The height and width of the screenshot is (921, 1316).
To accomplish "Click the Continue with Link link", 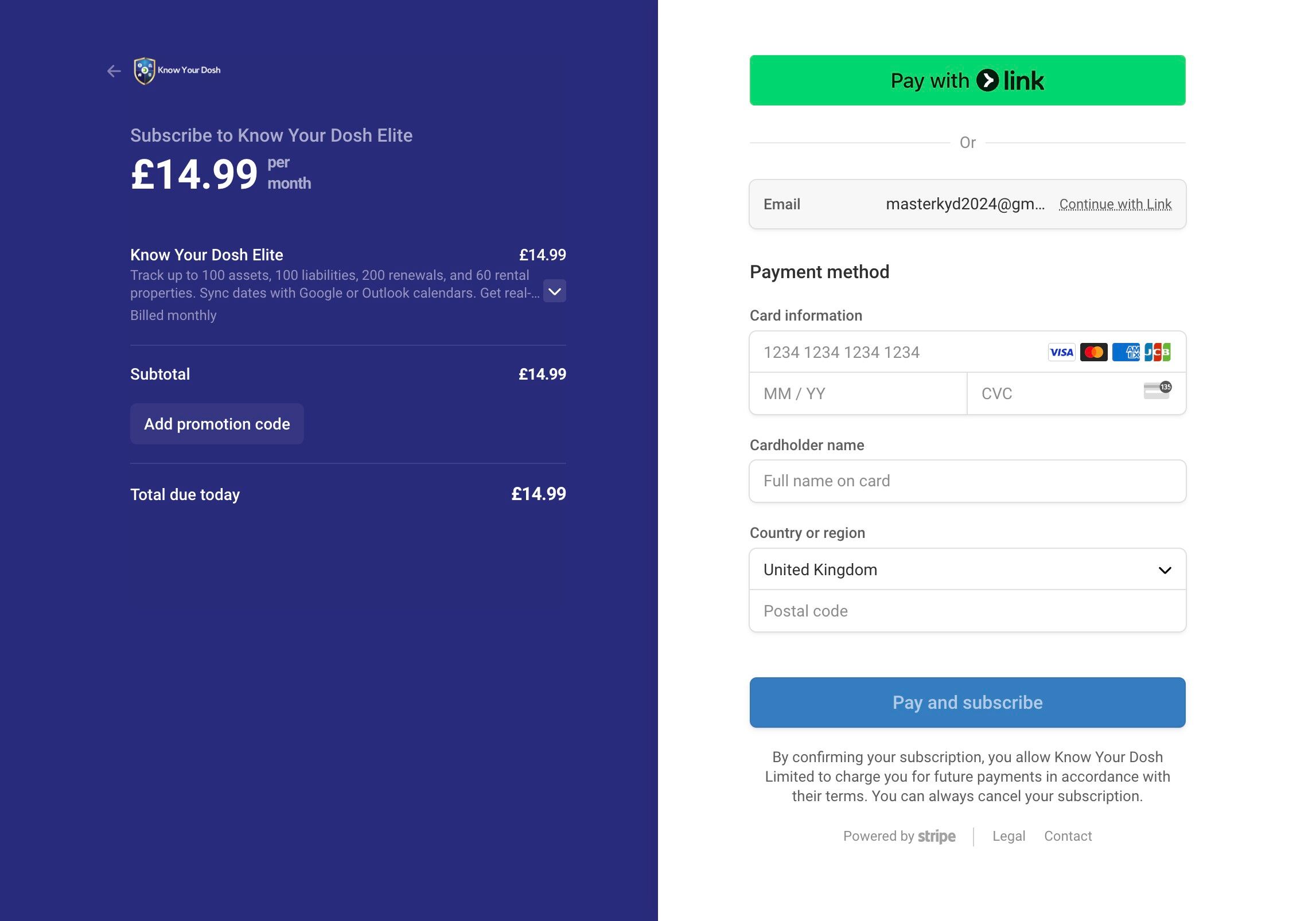I will point(1115,204).
